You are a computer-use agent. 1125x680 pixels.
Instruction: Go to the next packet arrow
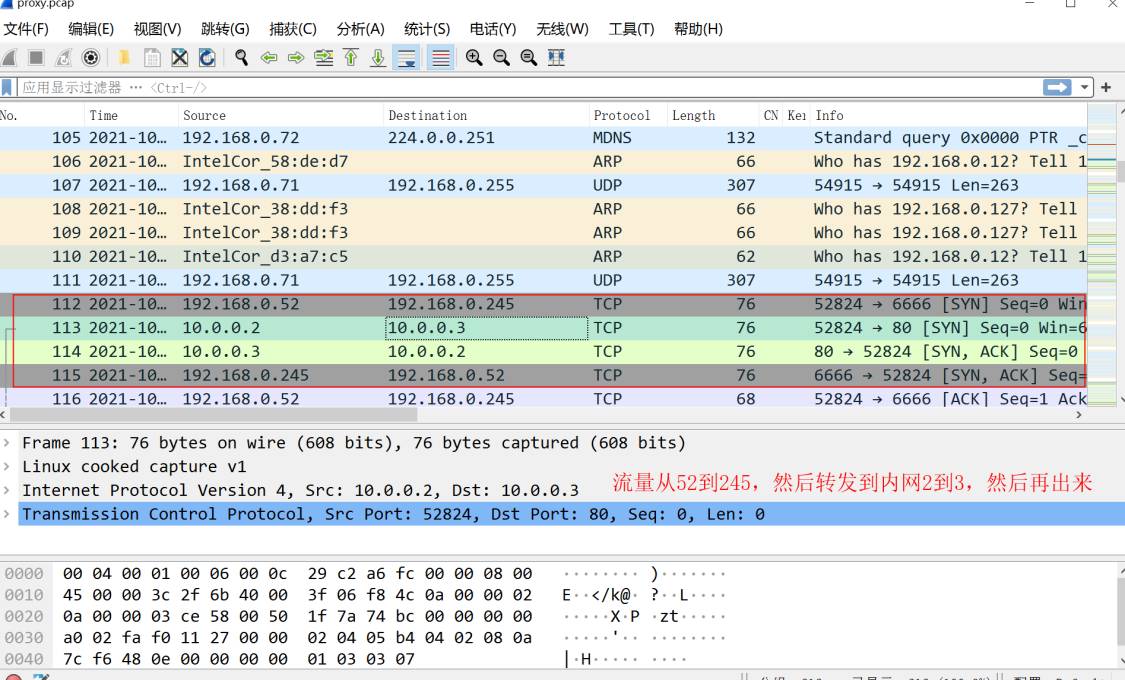[296, 58]
